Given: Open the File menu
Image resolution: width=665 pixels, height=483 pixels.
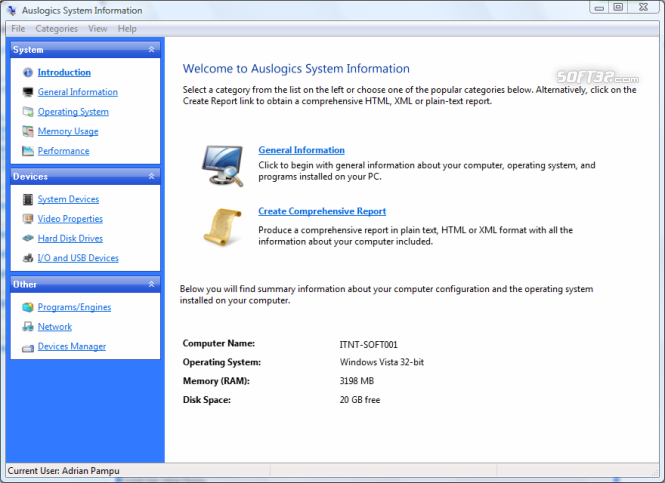Looking at the screenshot, I should point(18,29).
